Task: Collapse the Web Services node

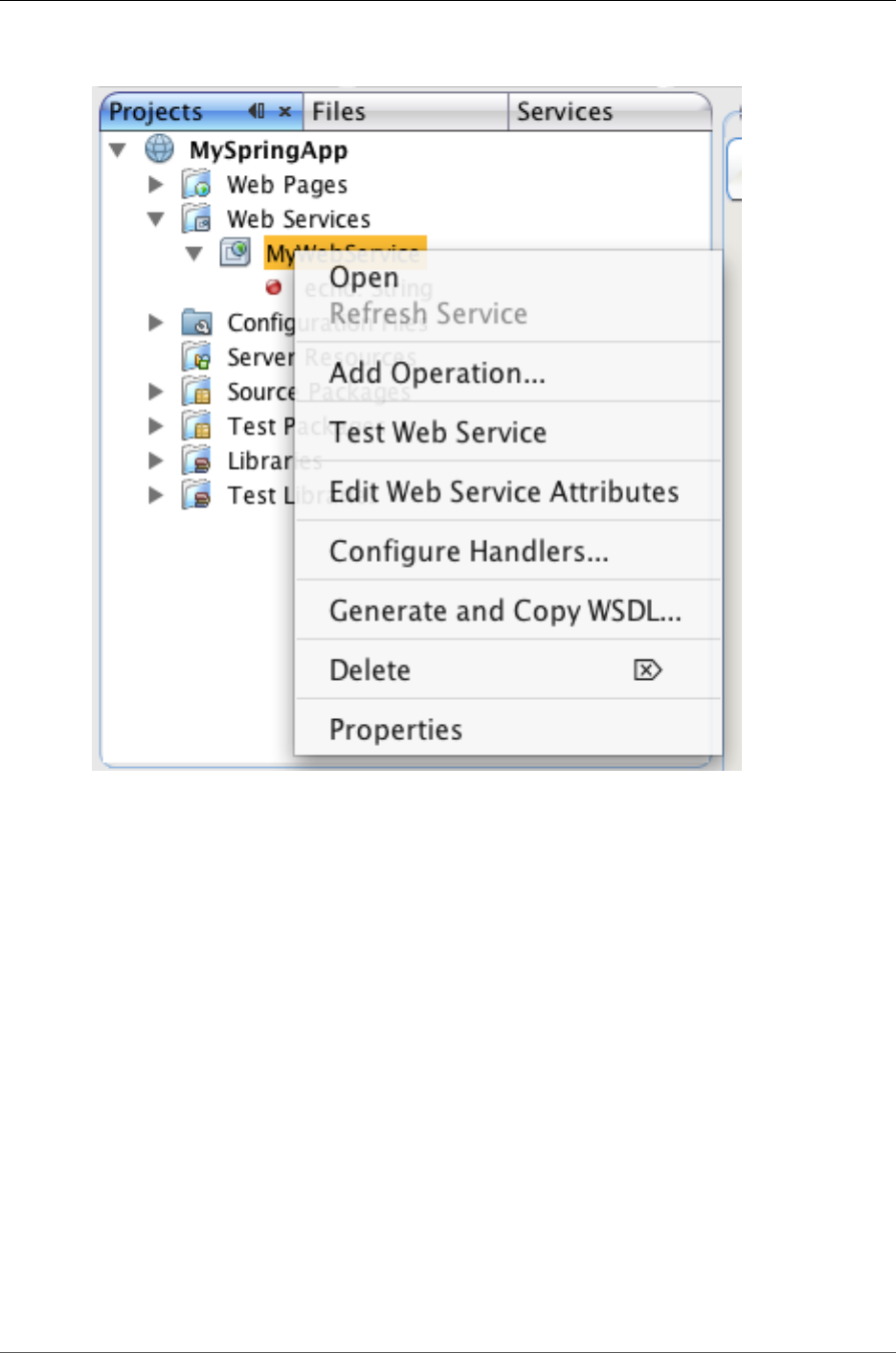Action: click(156, 219)
